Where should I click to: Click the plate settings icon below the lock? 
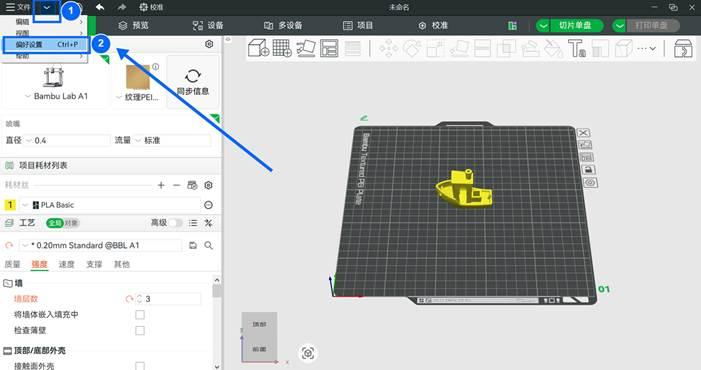click(x=591, y=183)
